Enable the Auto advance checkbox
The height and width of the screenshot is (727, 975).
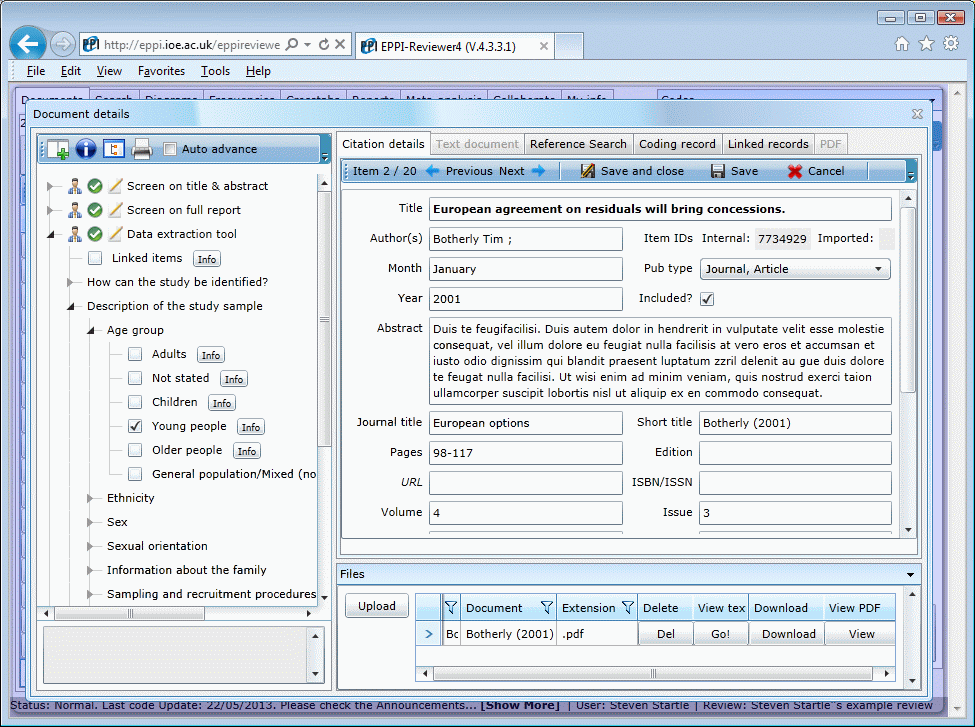point(170,149)
